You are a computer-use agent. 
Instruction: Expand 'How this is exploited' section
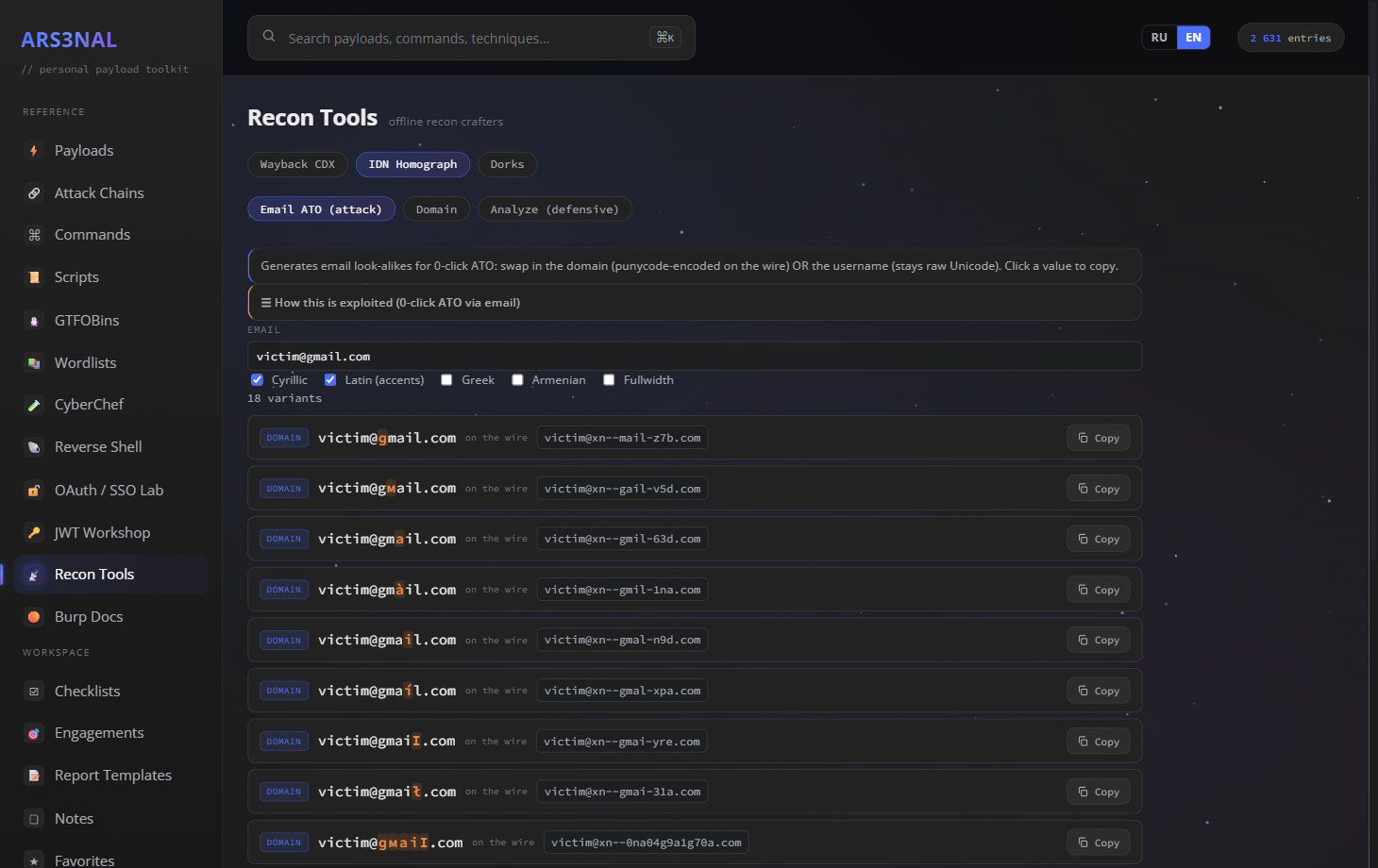(695, 303)
